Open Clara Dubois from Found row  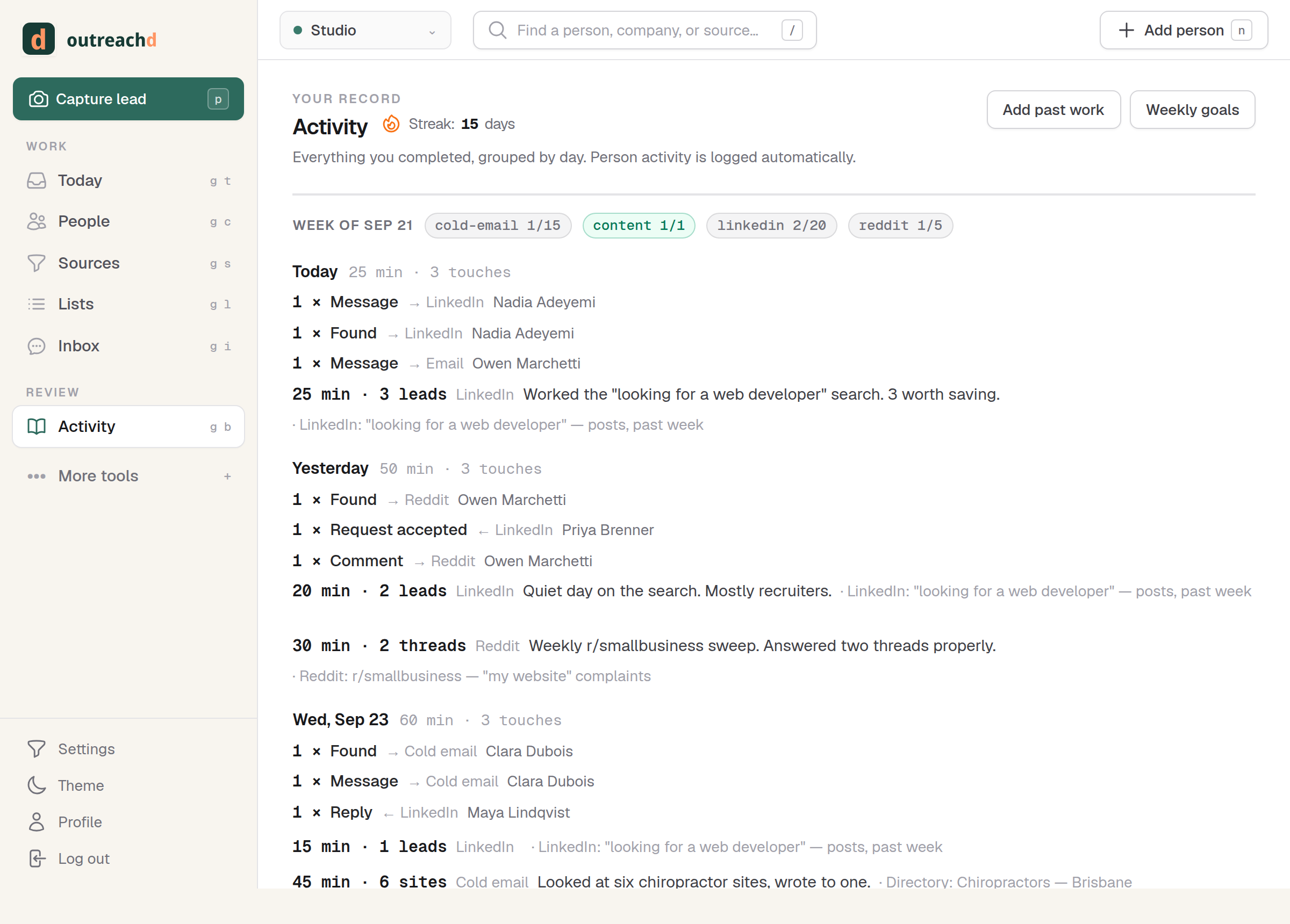pos(529,752)
